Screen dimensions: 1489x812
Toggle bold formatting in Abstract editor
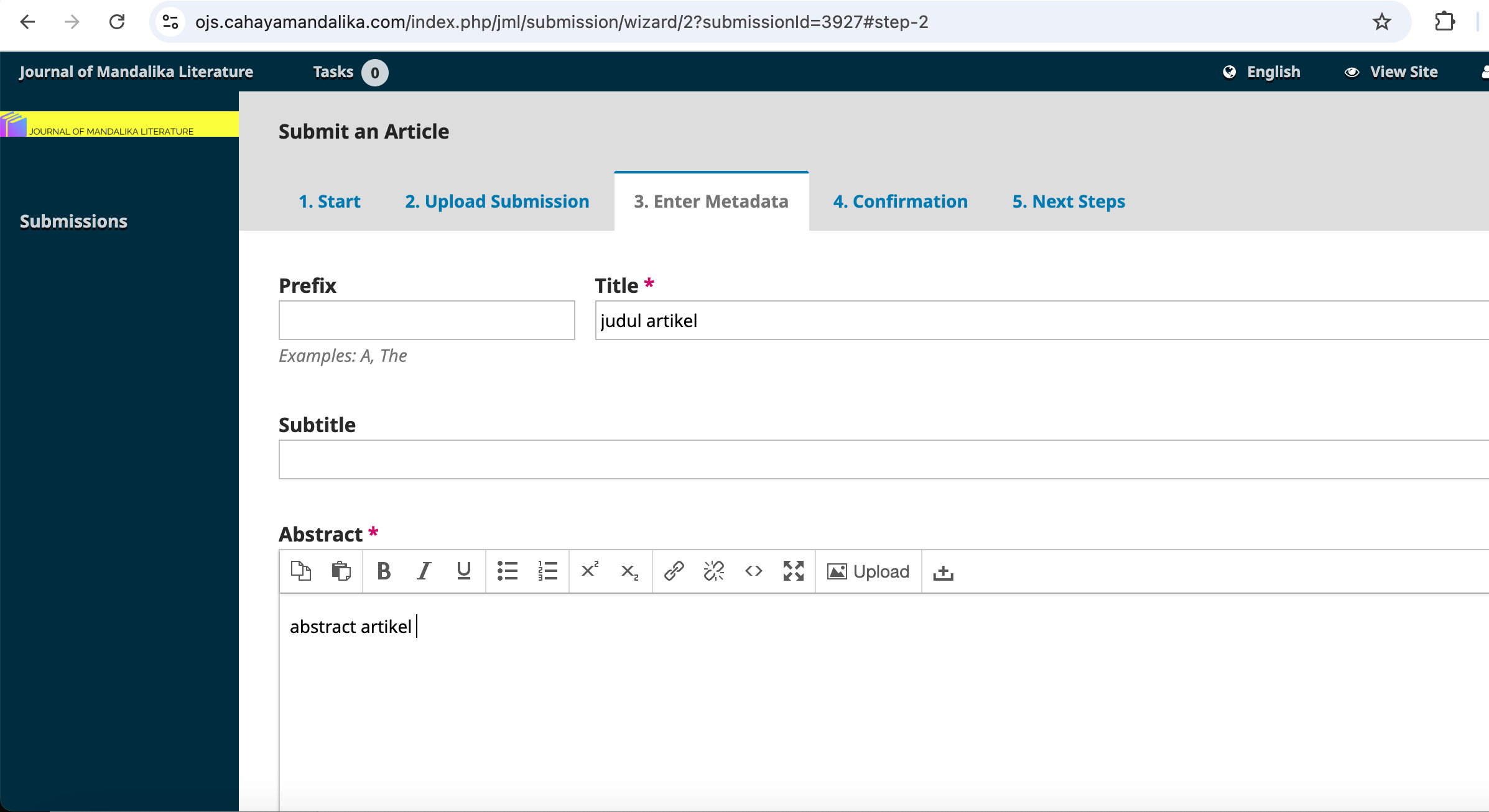(x=384, y=571)
